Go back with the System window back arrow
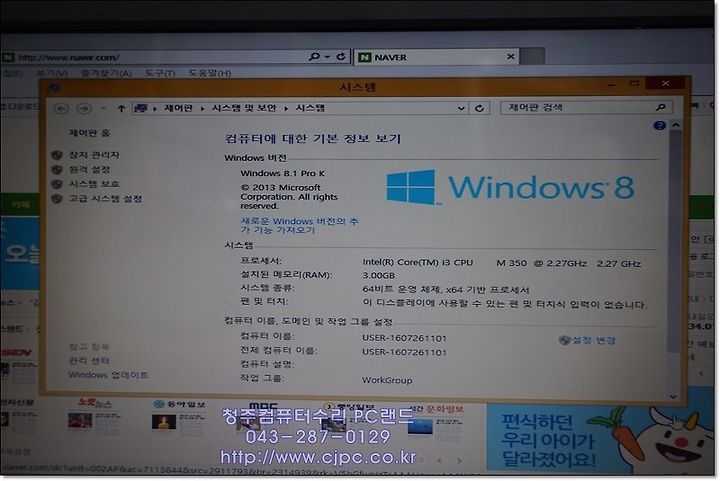The height and width of the screenshot is (481, 720). 62,108
